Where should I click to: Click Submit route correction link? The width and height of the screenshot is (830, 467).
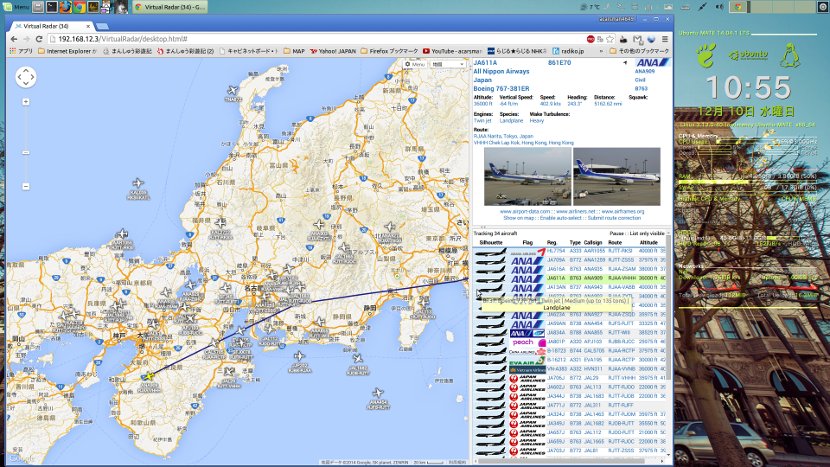click(x=614, y=218)
